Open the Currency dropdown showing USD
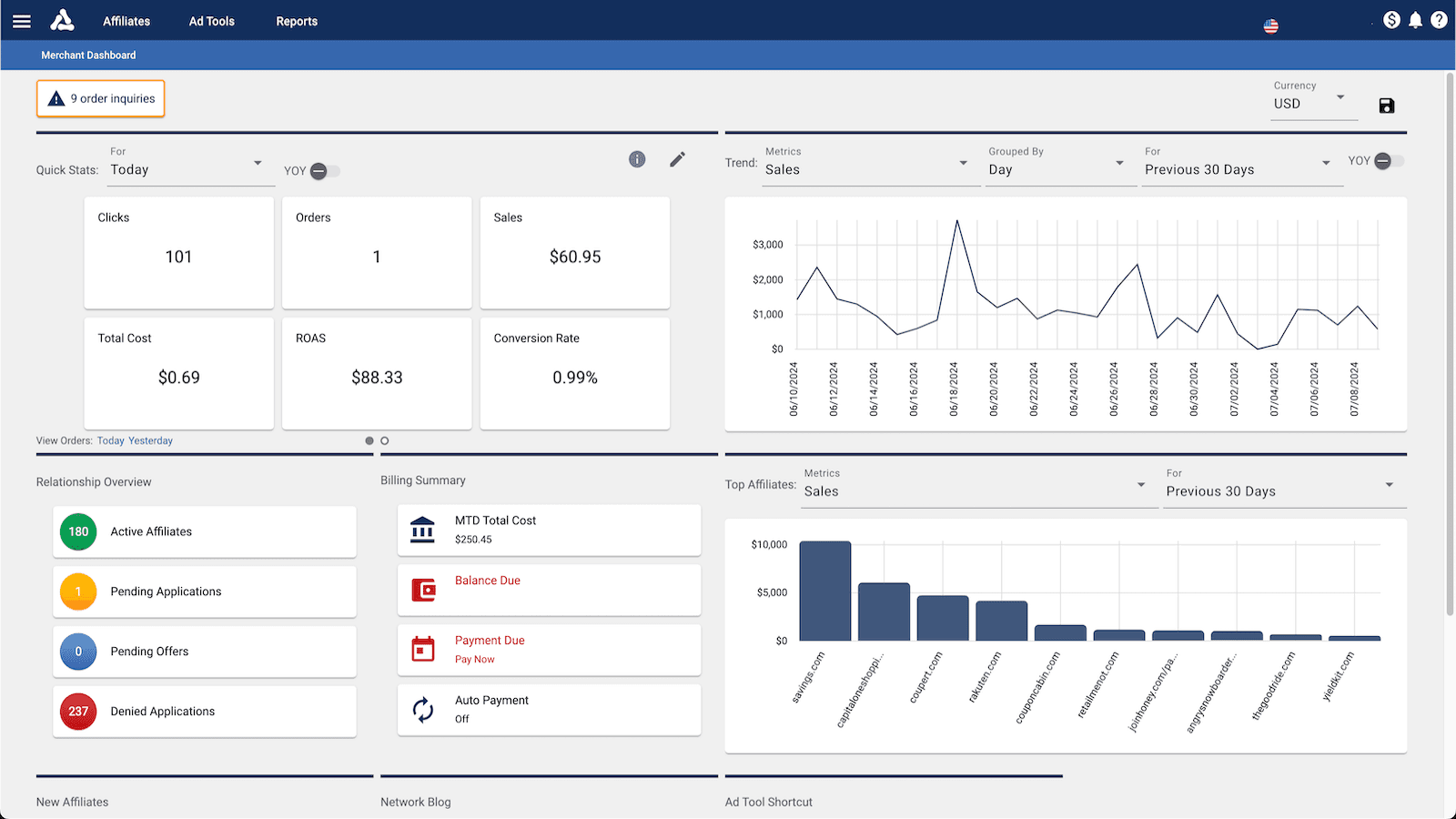Screen dimensions: 1456x819 click(1313, 102)
